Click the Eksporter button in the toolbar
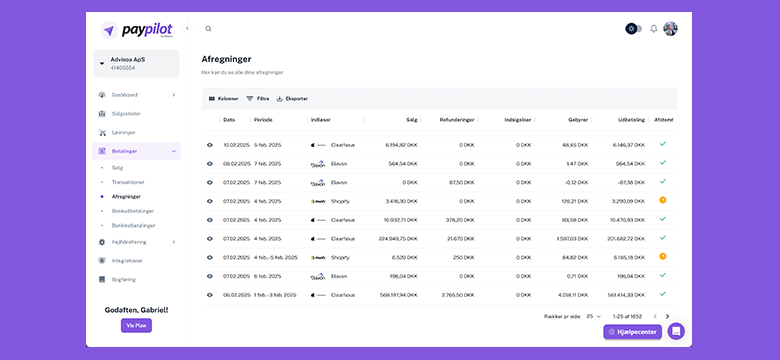This screenshot has width=780, height=360. 292,99
